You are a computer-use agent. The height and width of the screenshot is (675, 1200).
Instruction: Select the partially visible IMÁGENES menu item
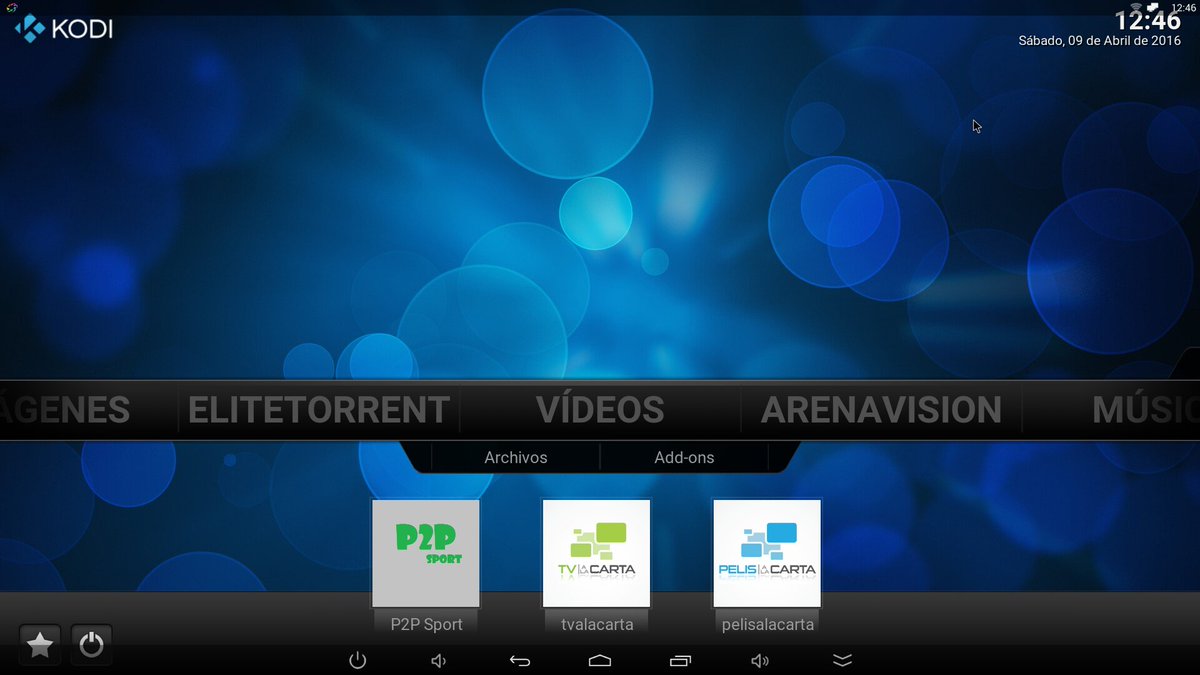[x=65, y=410]
